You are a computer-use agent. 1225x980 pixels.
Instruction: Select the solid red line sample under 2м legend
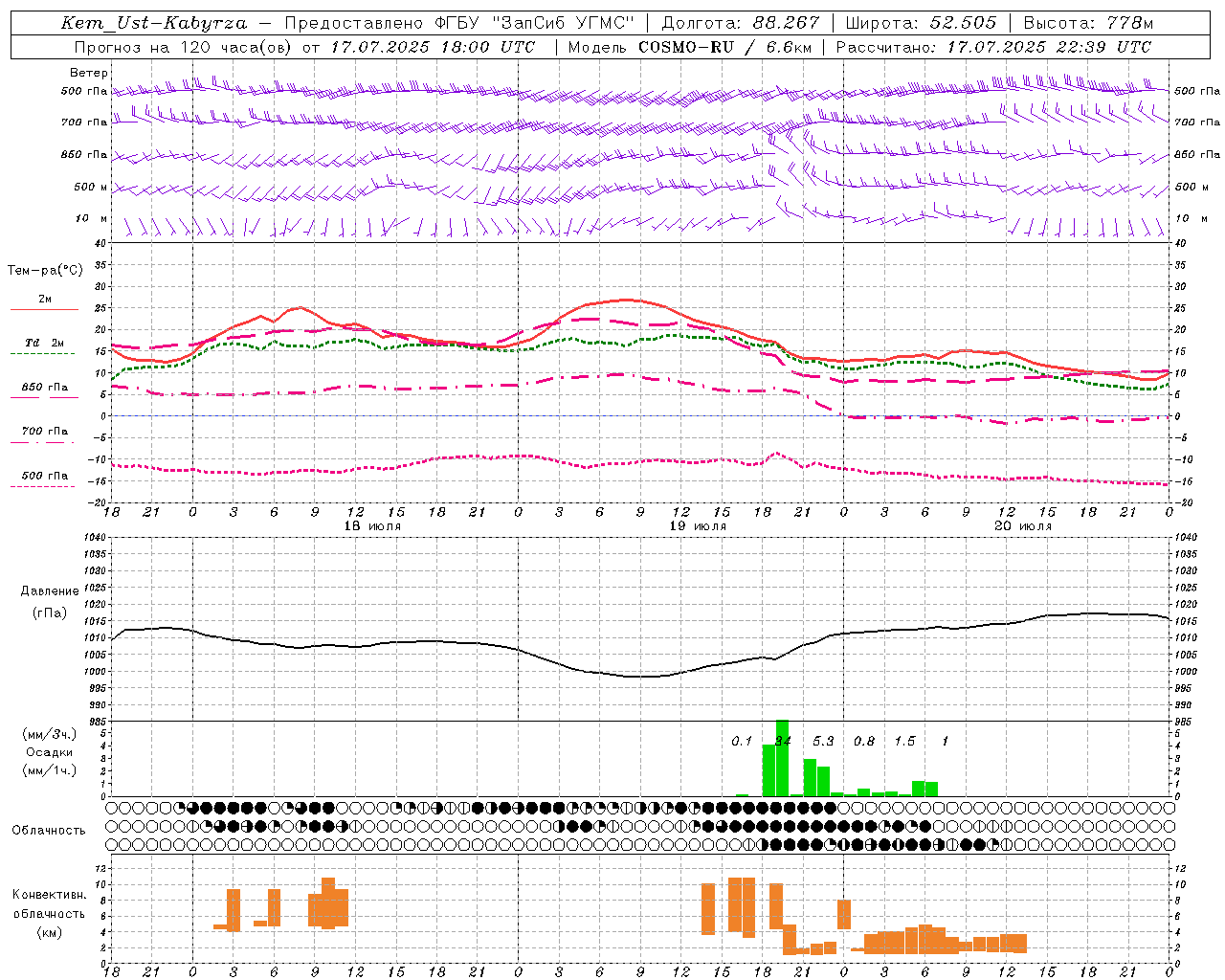(44, 309)
